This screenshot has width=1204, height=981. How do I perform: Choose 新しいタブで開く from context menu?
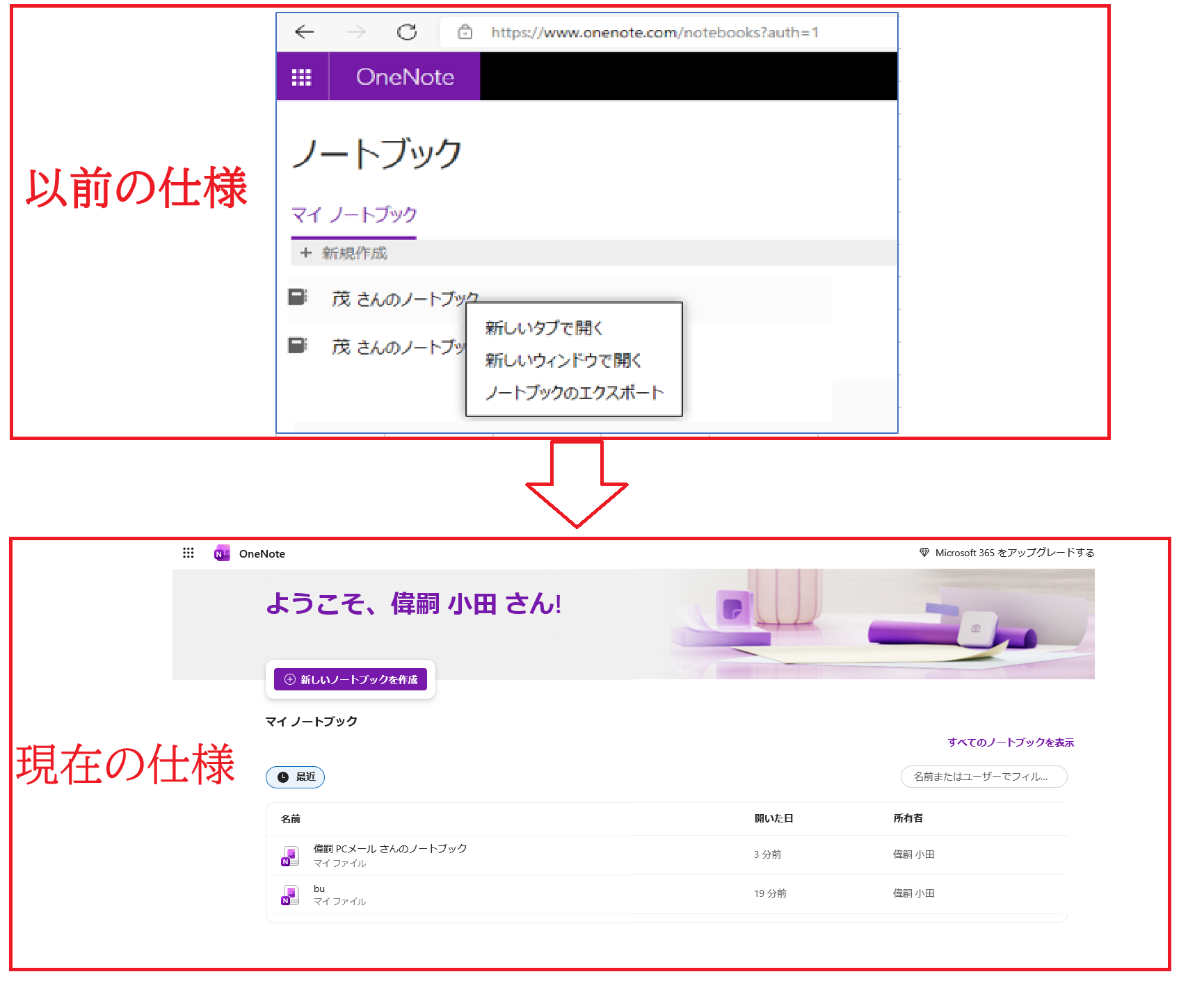[x=544, y=327]
